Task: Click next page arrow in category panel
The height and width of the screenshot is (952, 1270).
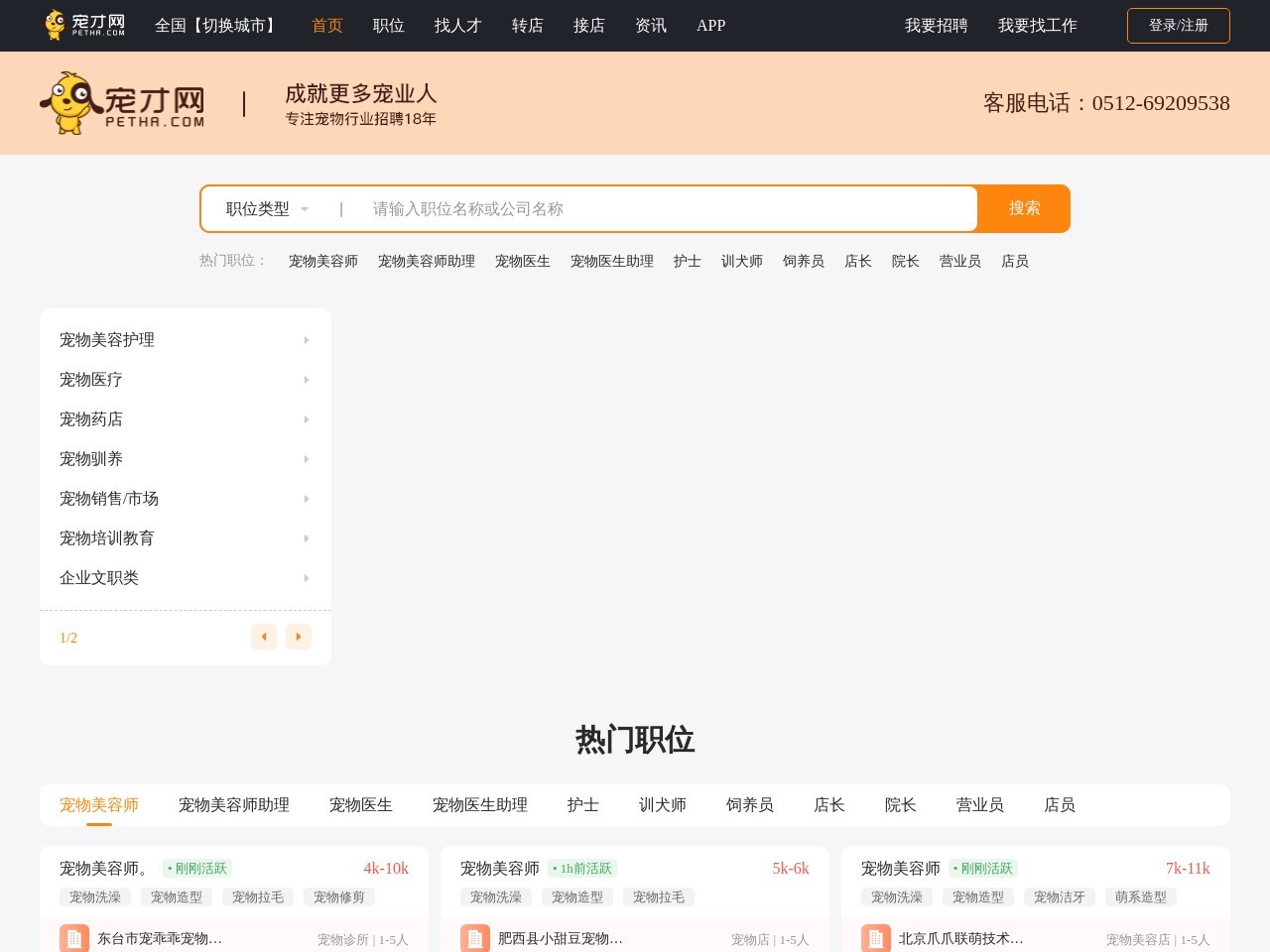Action: coord(299,637)
